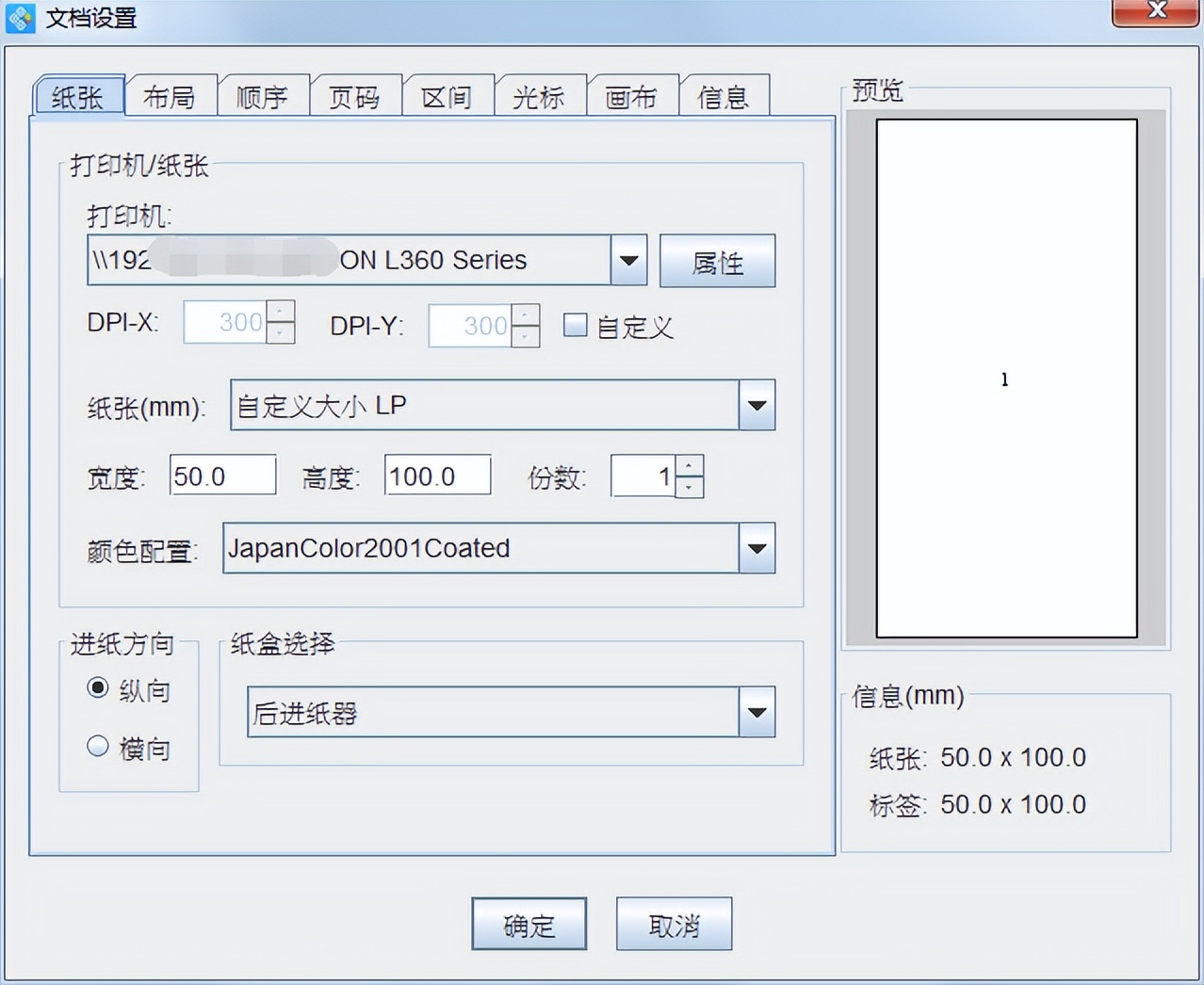Expand the 纸张(mm) paper size dropdown
1204x985 pixels.
pyautogui.click(x=757, y=405)
